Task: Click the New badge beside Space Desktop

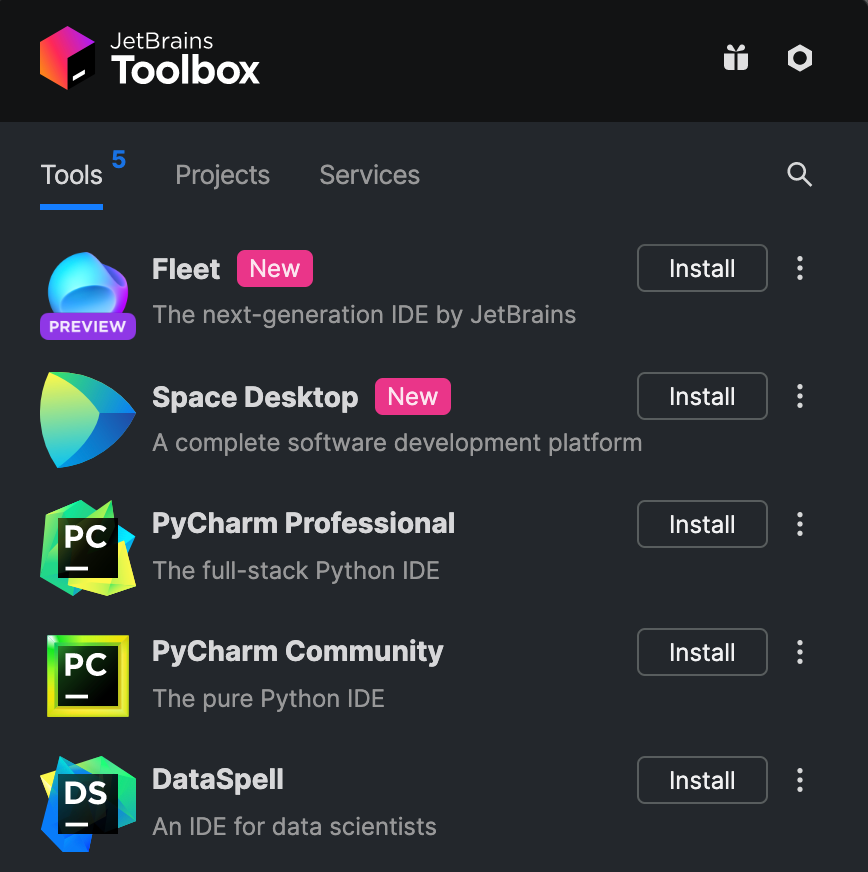Action: pos(412,396)
